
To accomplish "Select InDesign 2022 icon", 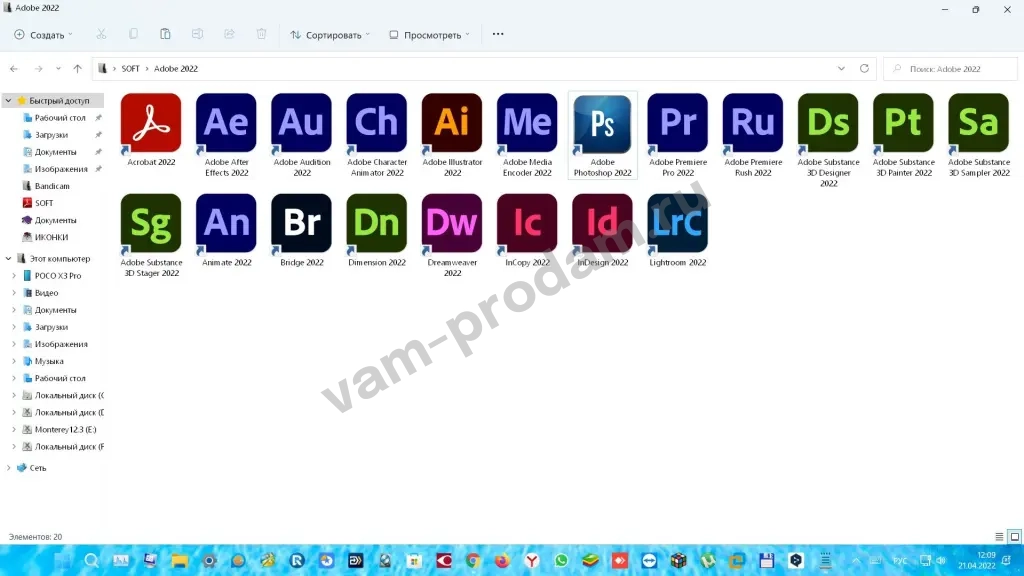I will [x=602, y=223].
